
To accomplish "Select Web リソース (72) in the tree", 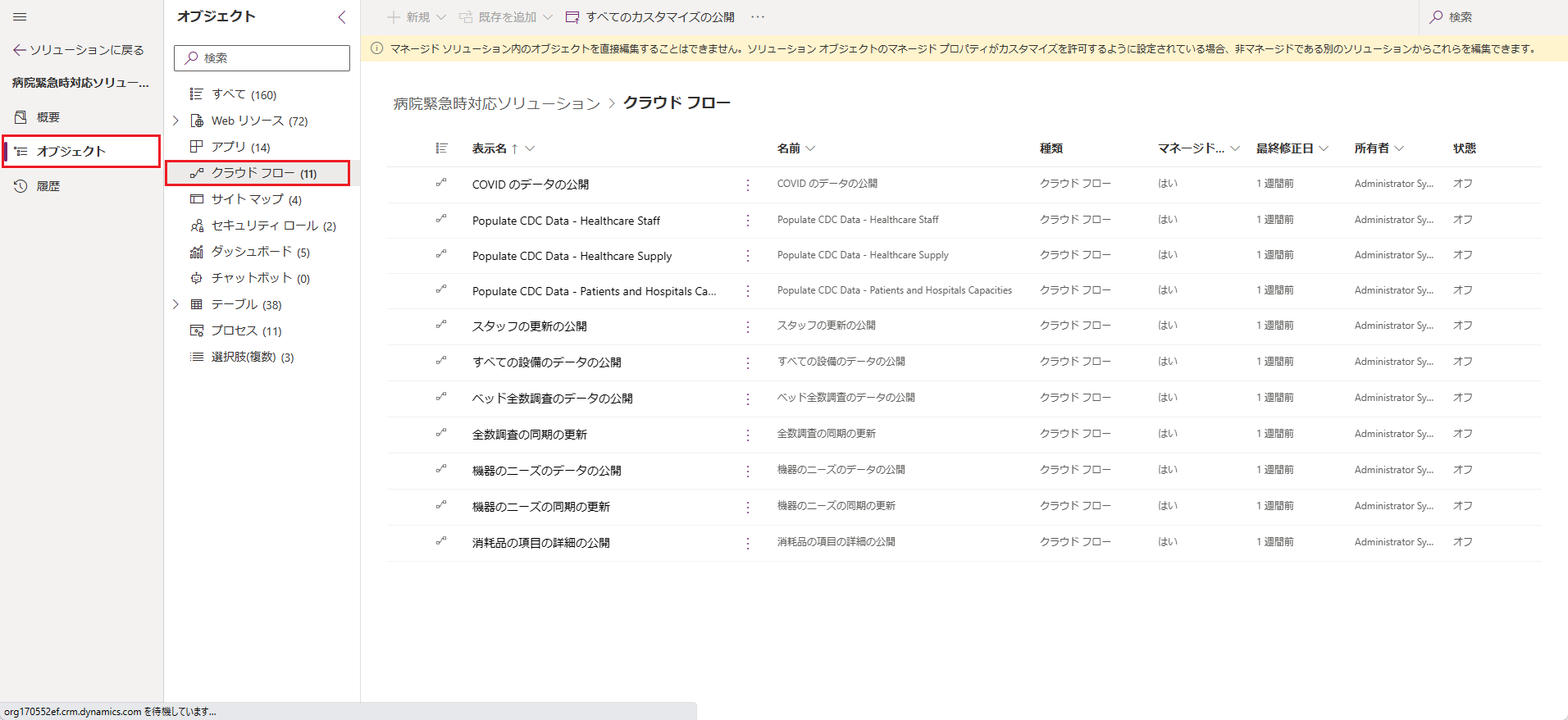I will [x=259, y=121].
